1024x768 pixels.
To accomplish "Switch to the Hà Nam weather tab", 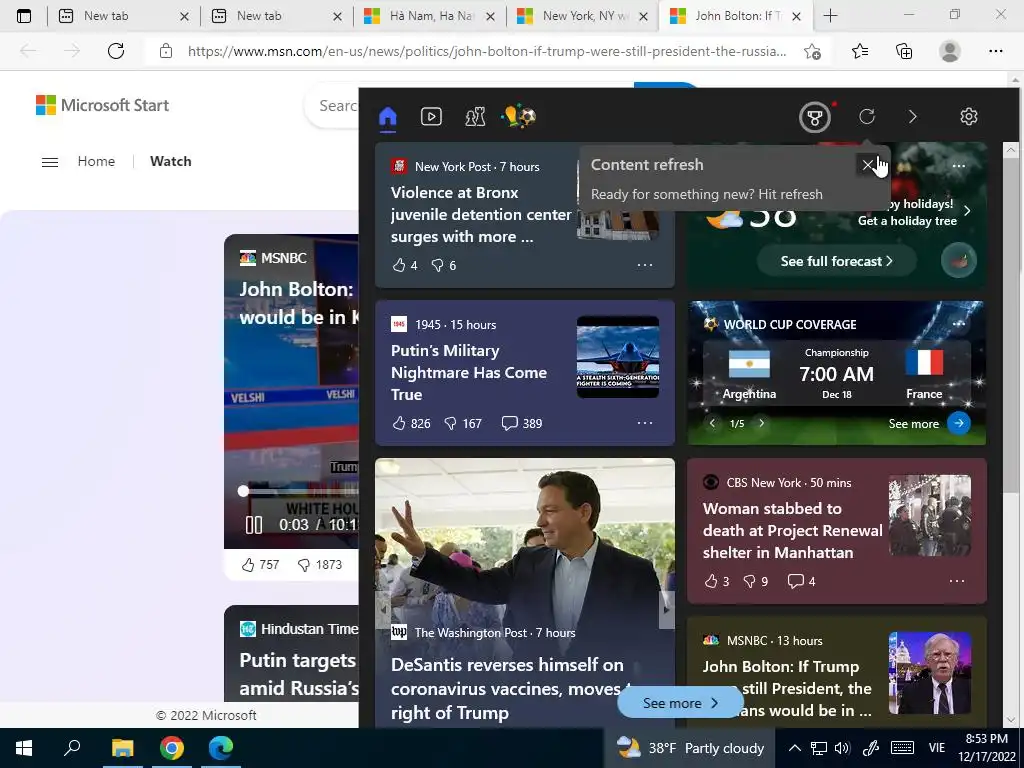I will coord(430,16).
